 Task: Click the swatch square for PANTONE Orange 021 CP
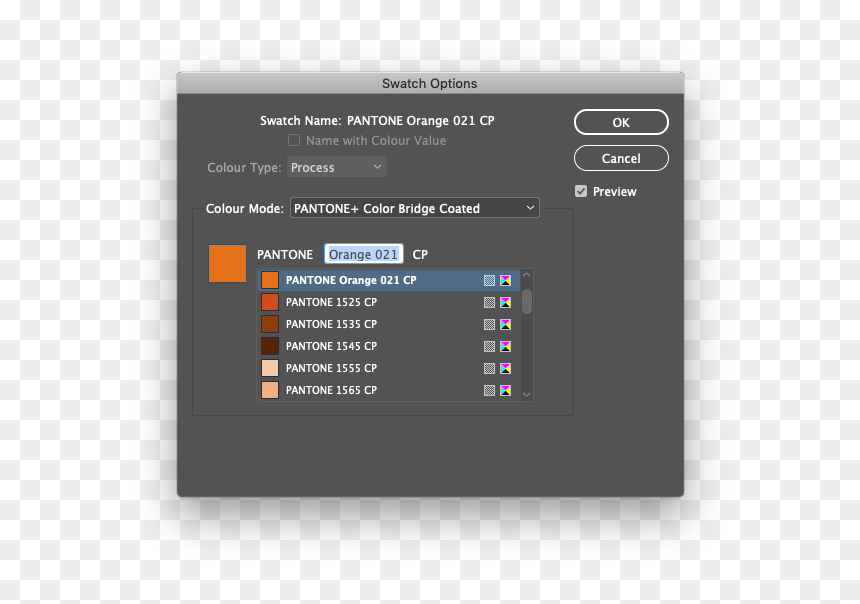point(270,280)
